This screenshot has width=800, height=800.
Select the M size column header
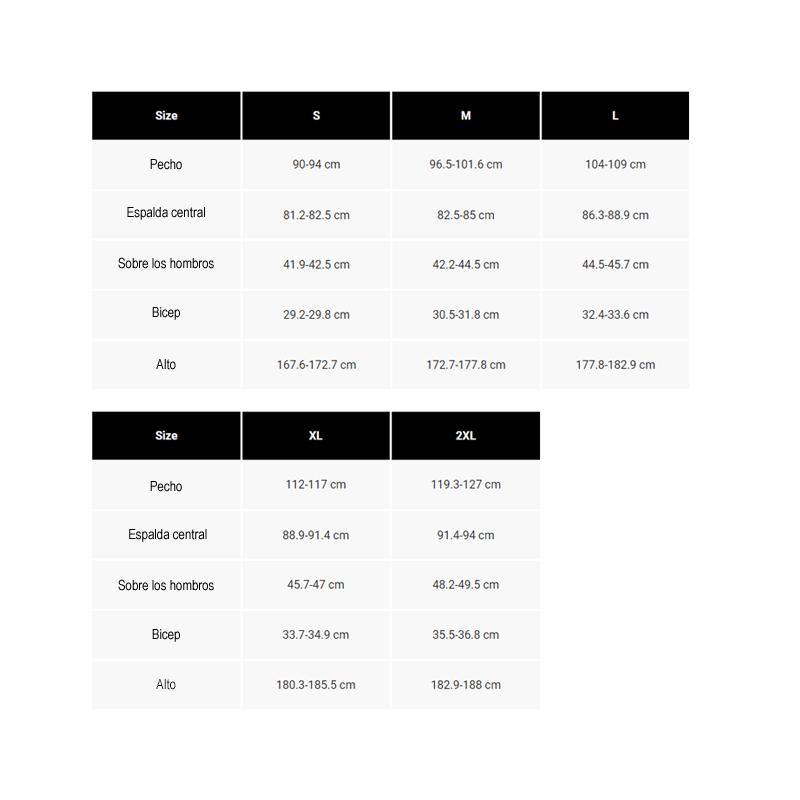tap(465, 116)
